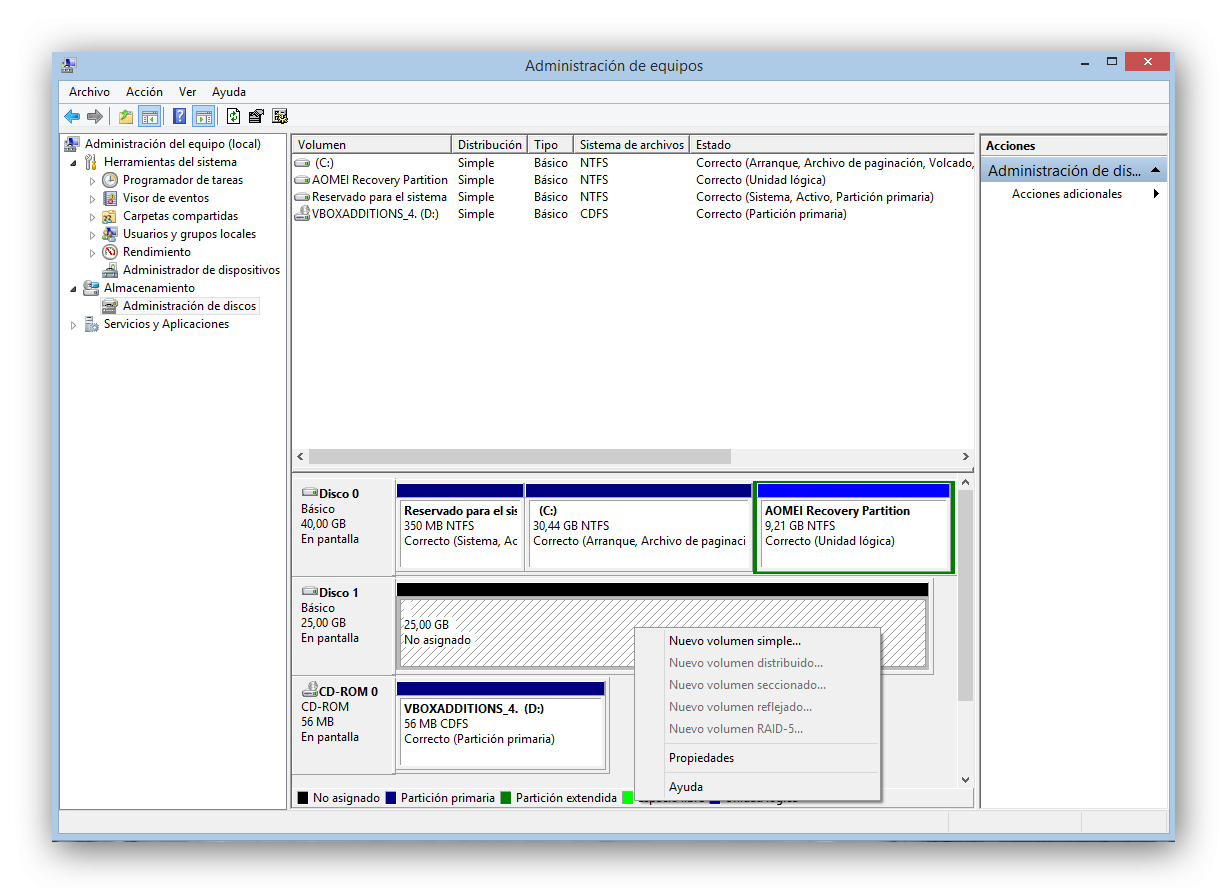This screenshot has height=894, width=1227.
Task: Click the Refresh page icon with green arrows
Action: click(x=234, y=116)
